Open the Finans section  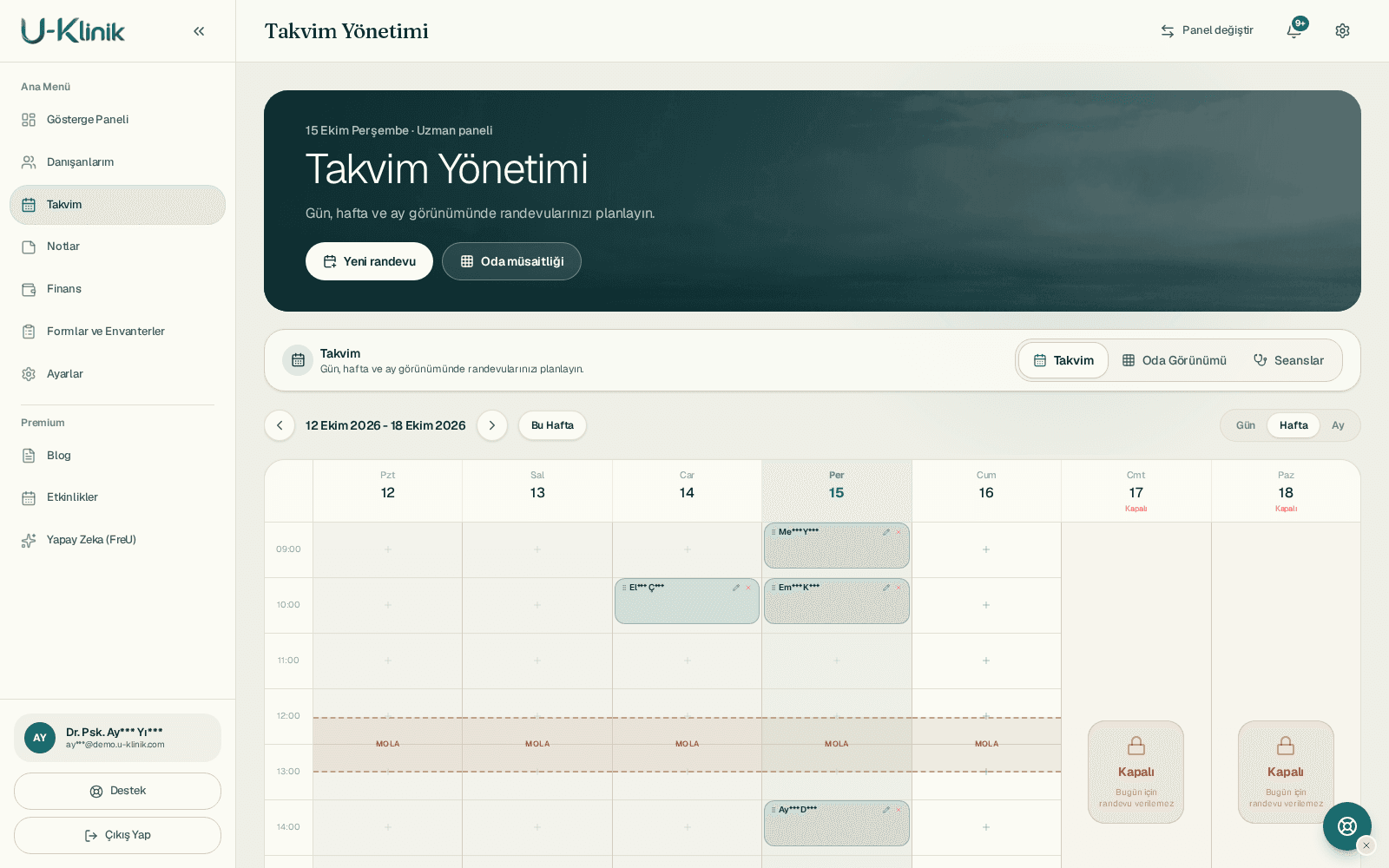click(117, 289)
